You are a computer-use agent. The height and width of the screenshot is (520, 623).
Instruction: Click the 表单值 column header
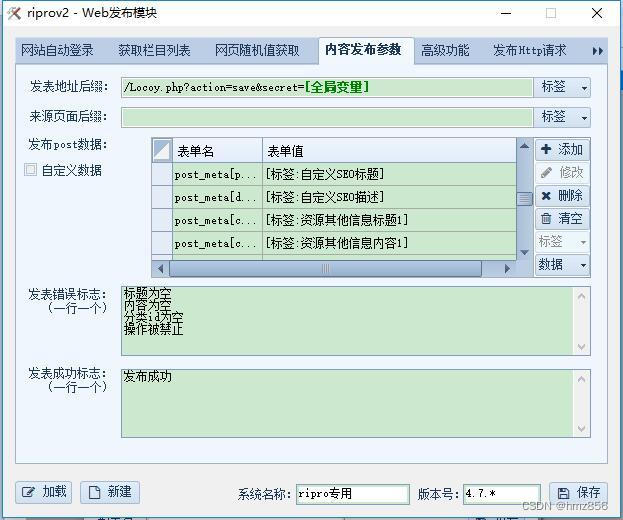coord(389,151)
